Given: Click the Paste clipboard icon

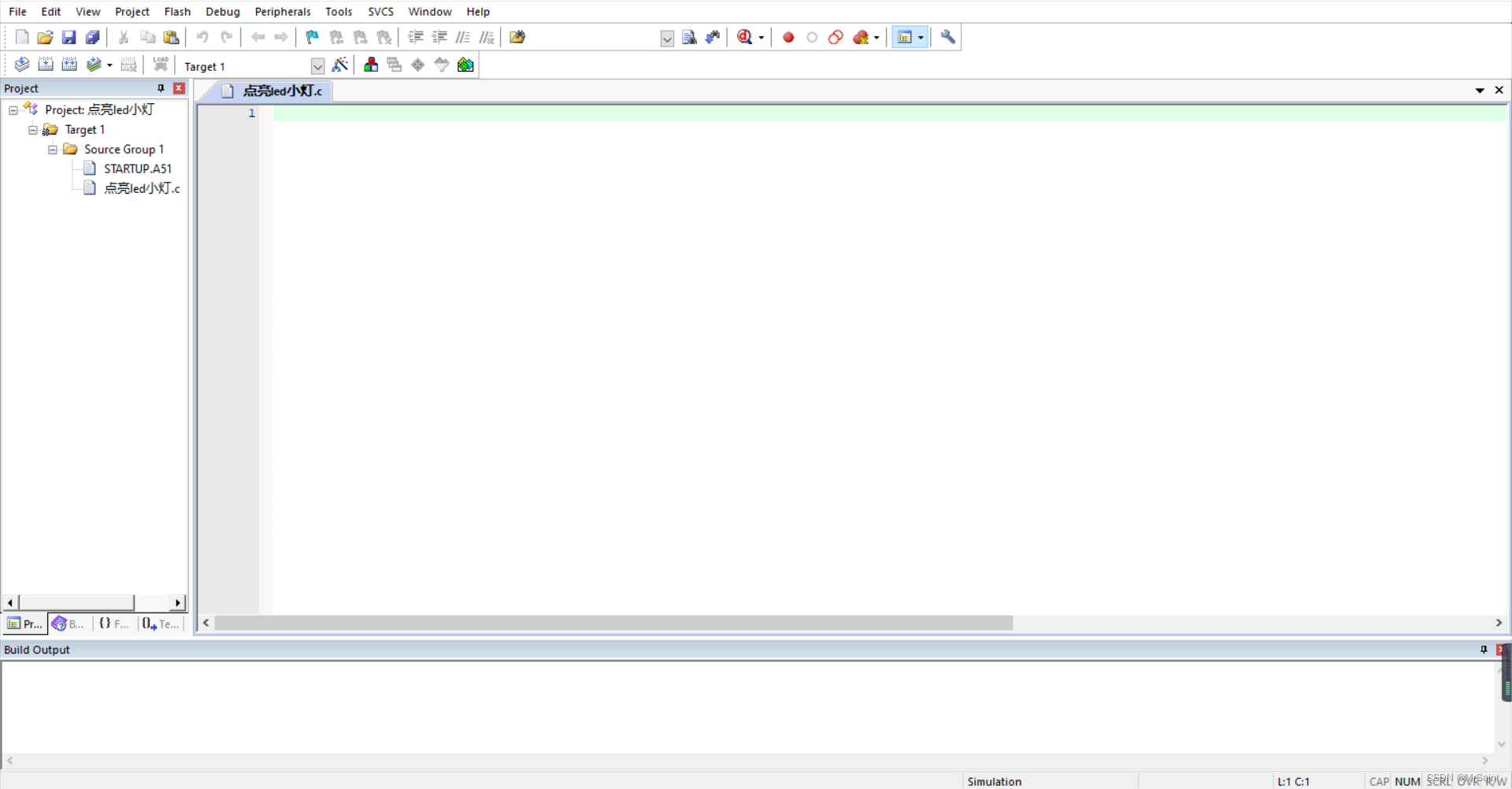Looking at the screenshot, I should (x=171, y=37).
